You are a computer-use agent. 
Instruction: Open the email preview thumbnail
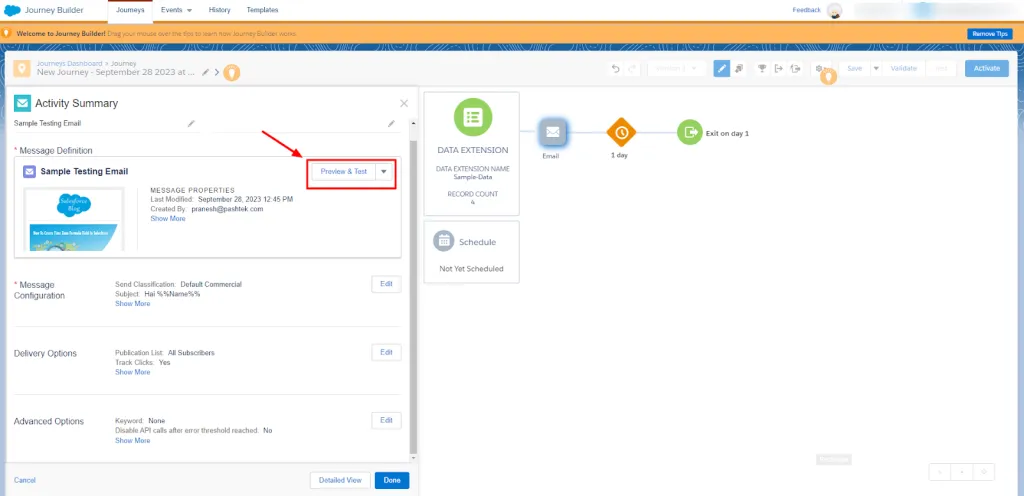[x=74, y=219]
